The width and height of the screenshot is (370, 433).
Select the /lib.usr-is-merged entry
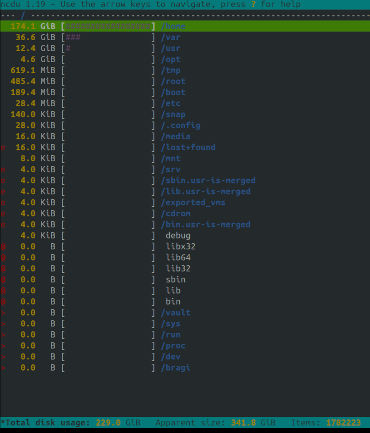tap(206, 191)
